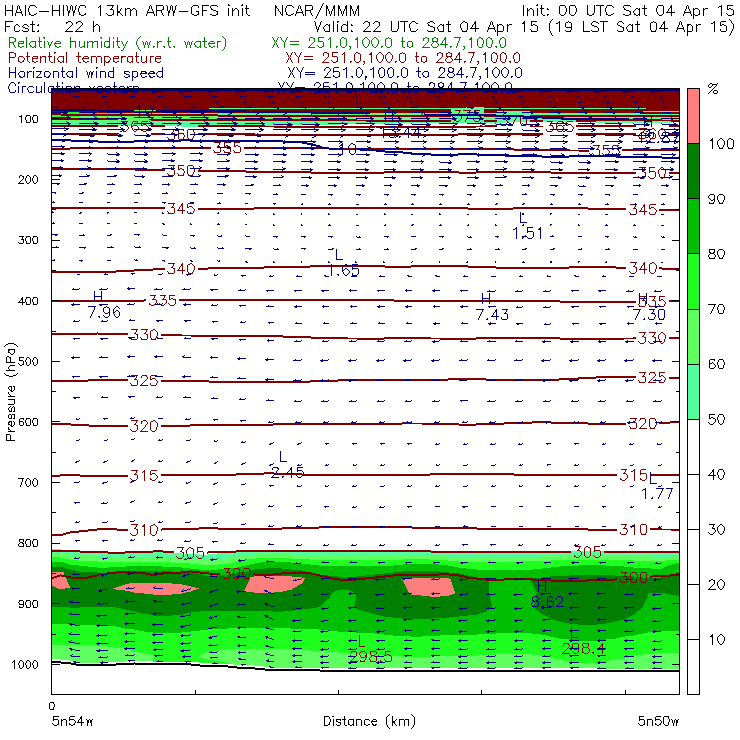Viewport: 740px width, 740px height.
Task: Click the 'NCAR/MMM' header text
Action: tap(317, 11)
